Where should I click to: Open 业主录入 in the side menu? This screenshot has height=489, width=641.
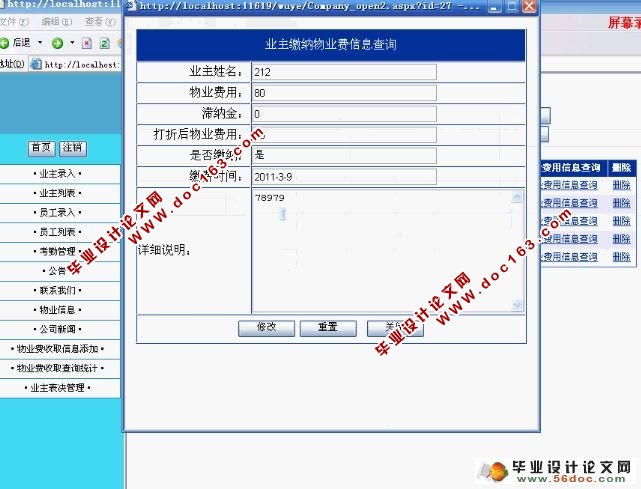58,174
